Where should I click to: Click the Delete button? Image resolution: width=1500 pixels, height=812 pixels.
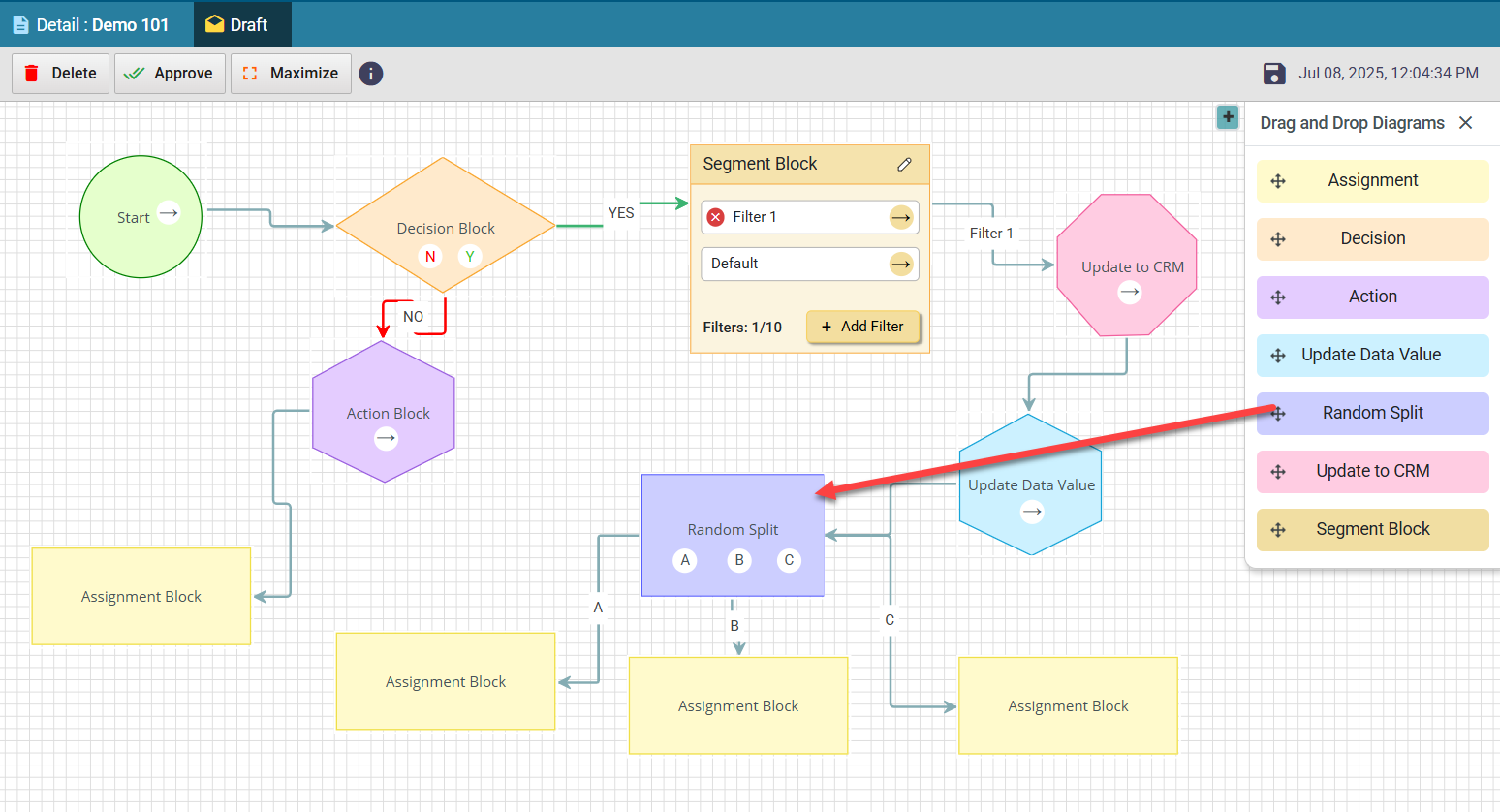(x=60, y=74)
